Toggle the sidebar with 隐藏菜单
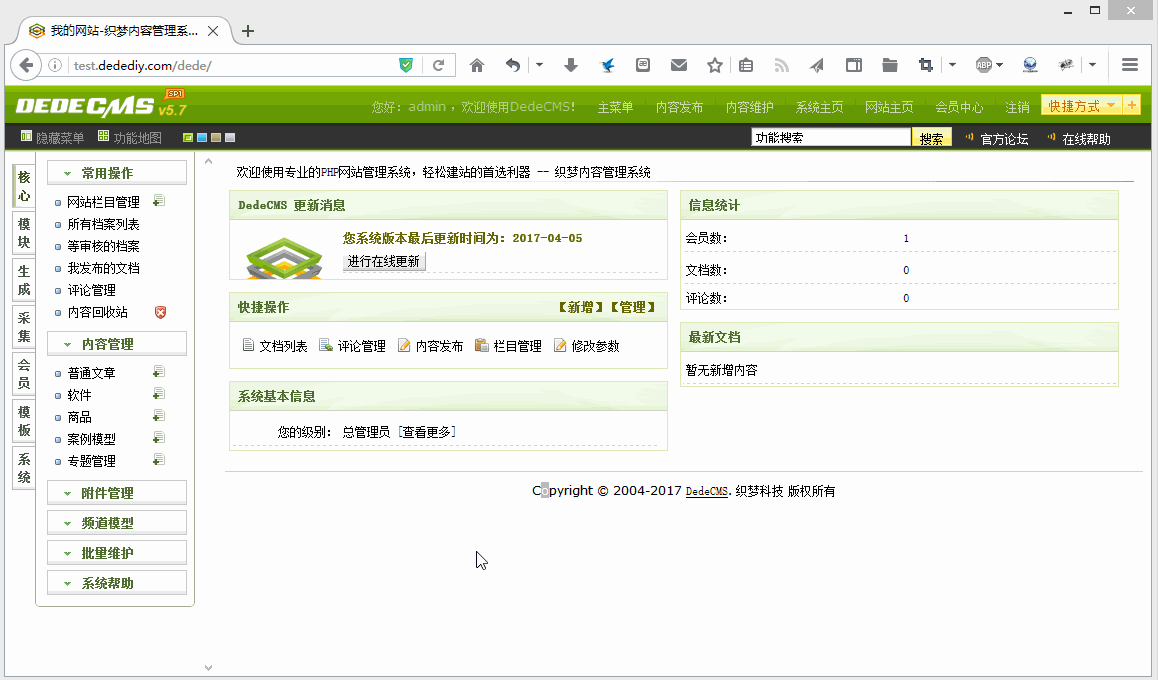This screenshot has height=680, width=1158. coord(52,138)
